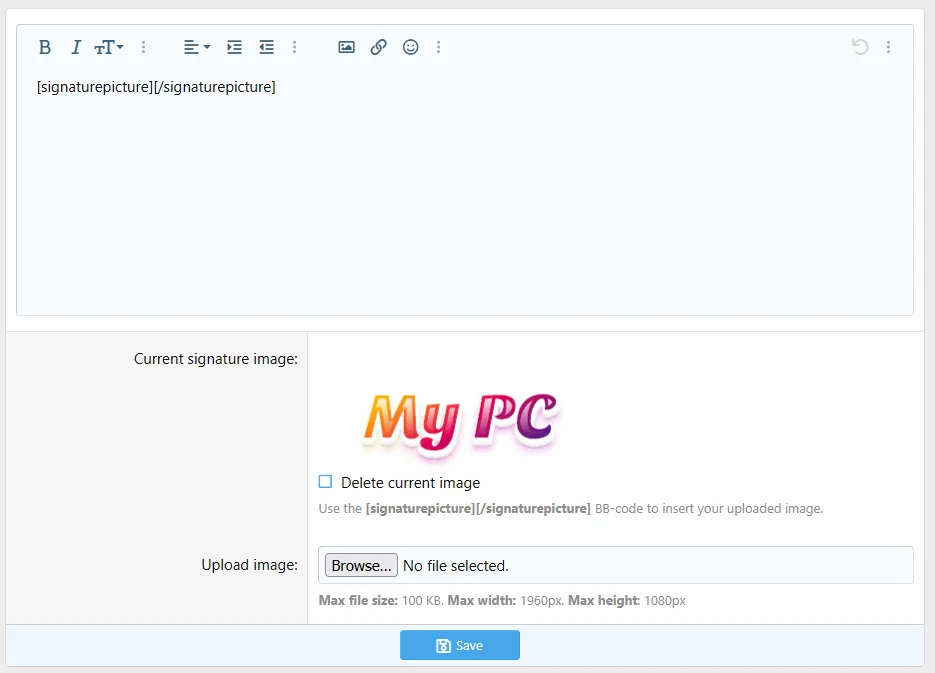Insert an image into the signature

(x=346, y=47)
